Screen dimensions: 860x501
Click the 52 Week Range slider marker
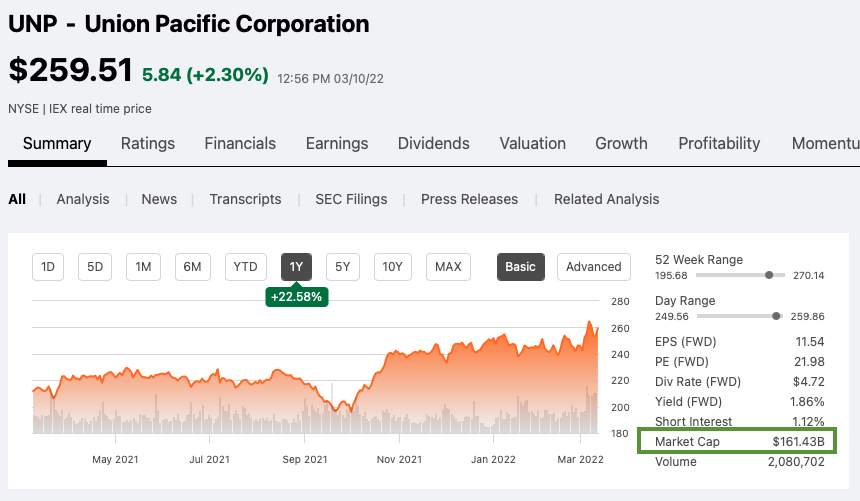click(769, 275)
